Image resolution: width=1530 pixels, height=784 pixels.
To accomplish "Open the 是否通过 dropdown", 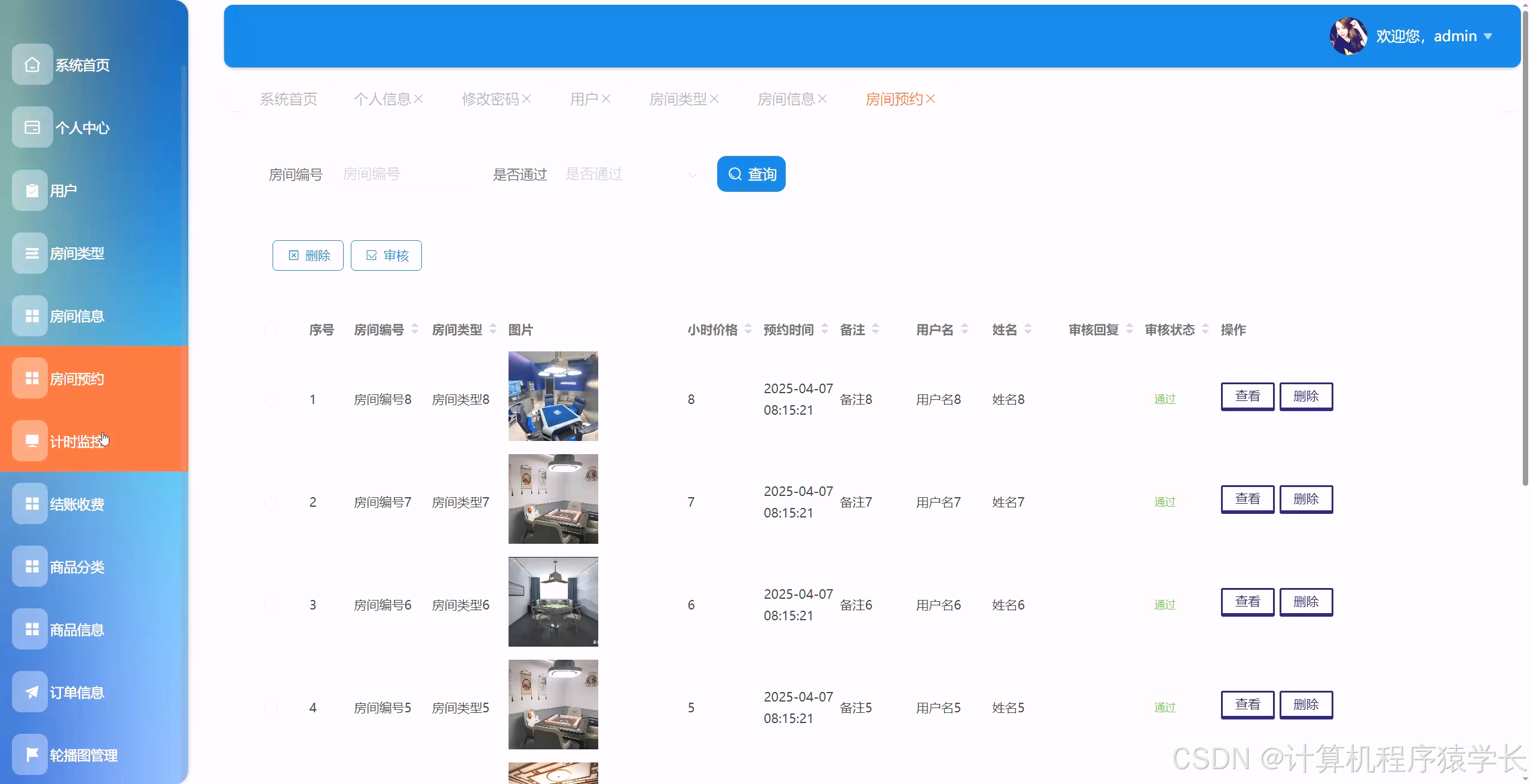I will [631, 174].
